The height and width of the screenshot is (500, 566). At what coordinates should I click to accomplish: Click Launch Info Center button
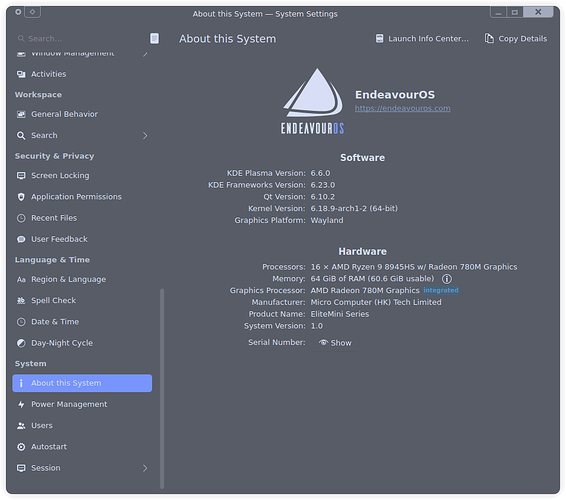pyautogui.click(x=422, y=39)
